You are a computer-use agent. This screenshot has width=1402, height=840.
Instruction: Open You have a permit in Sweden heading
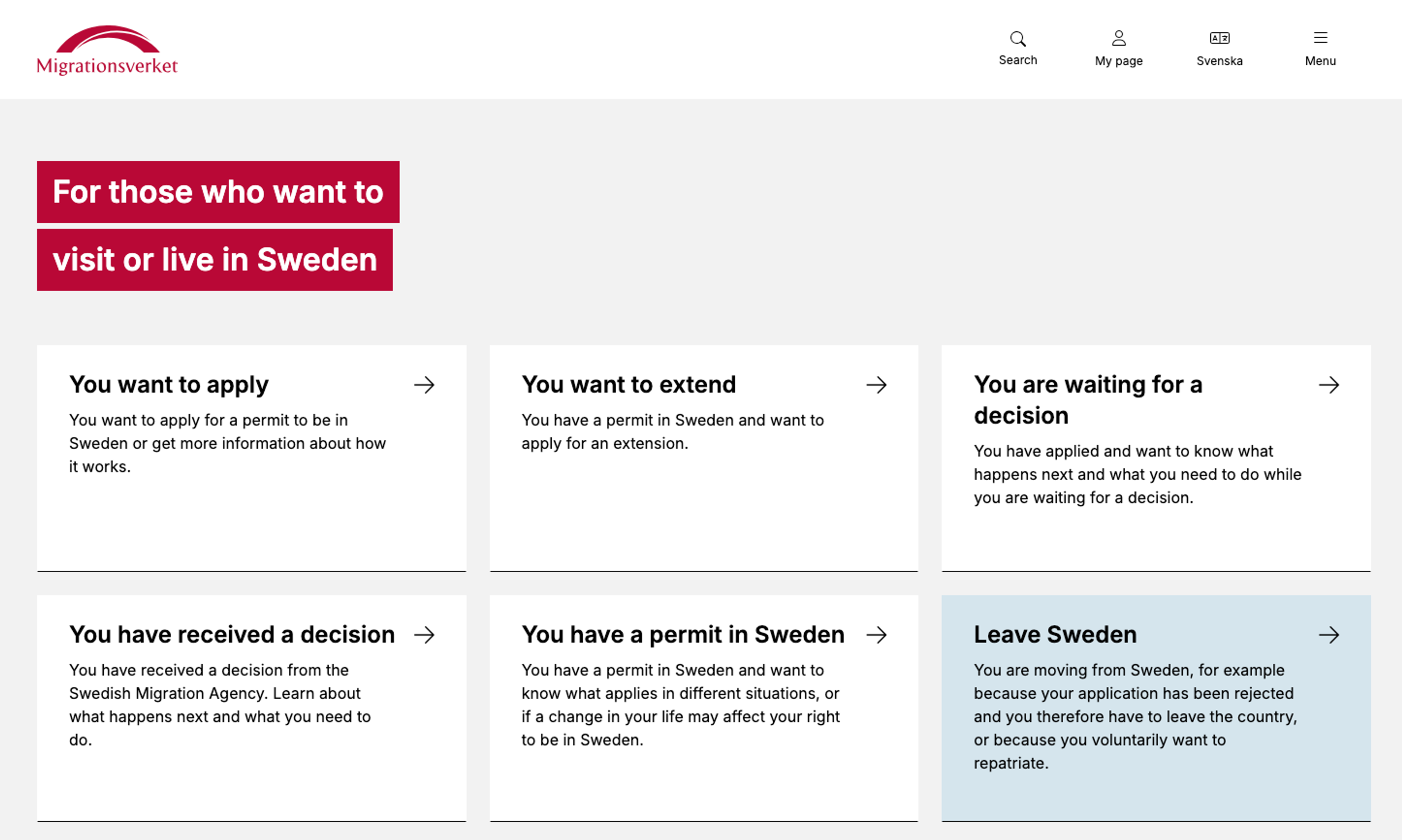click(683, 635)
